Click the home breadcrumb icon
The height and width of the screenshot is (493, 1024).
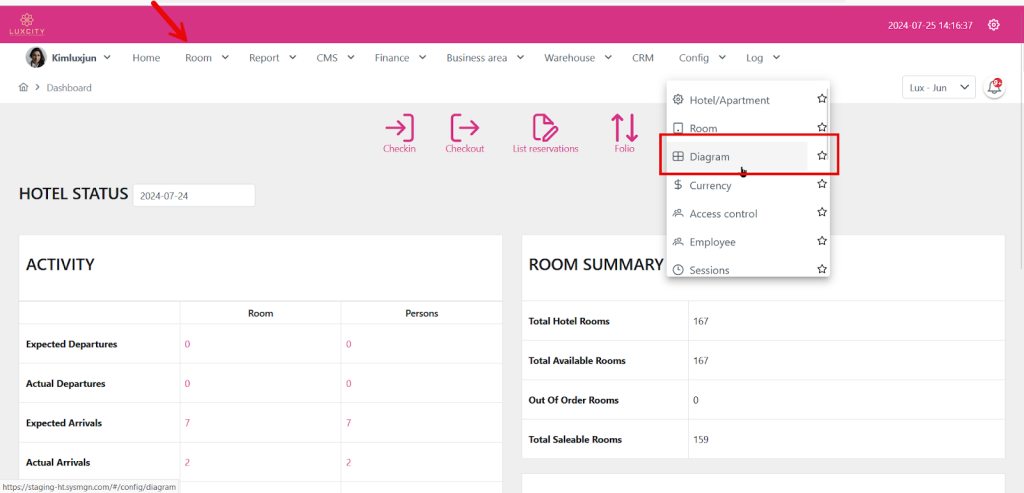23,88
